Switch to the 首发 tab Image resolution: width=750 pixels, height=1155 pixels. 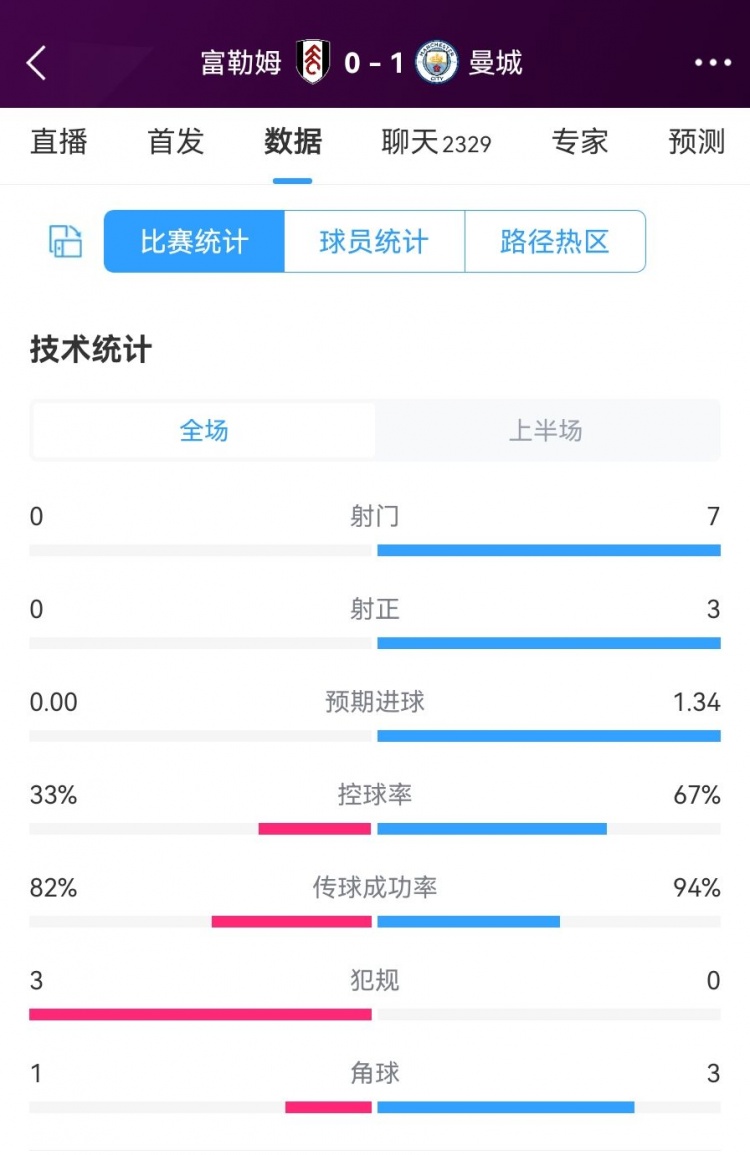[175, 141]
